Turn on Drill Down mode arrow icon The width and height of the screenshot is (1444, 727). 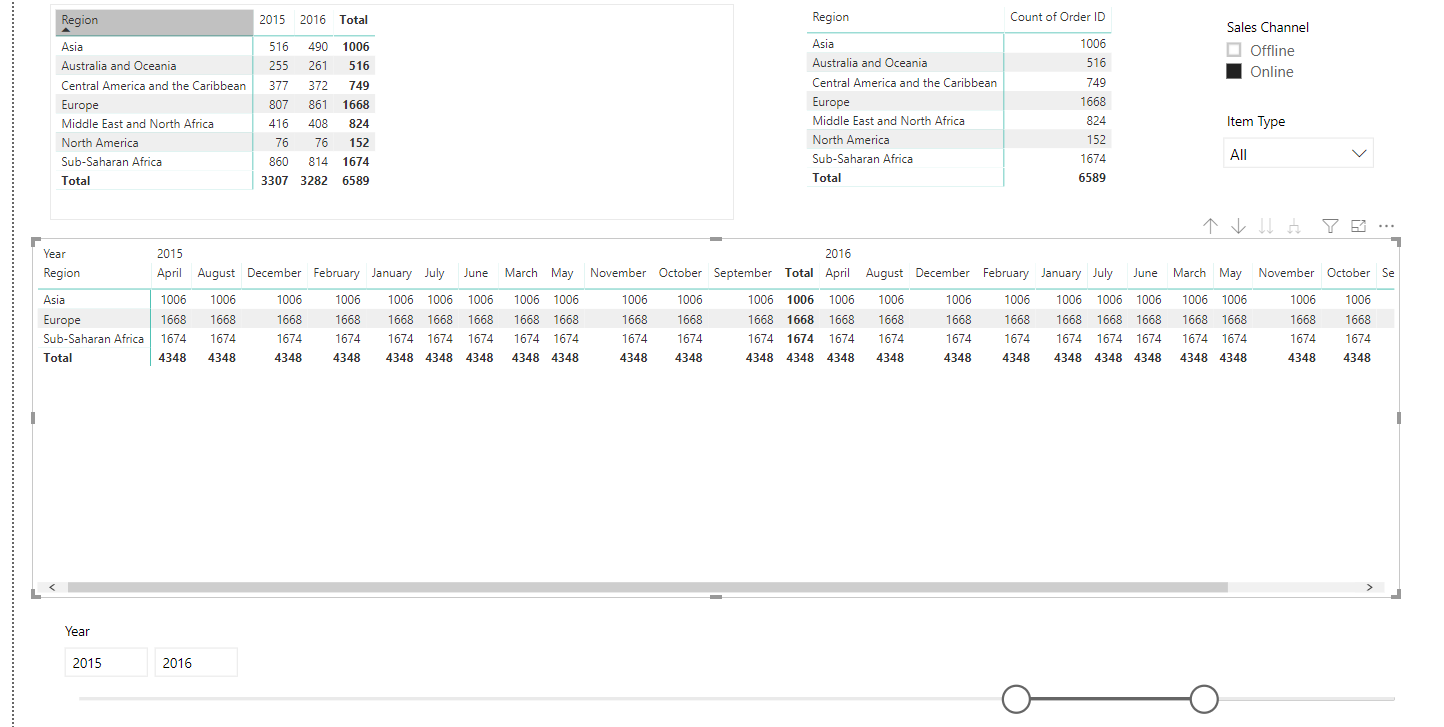1238,226
